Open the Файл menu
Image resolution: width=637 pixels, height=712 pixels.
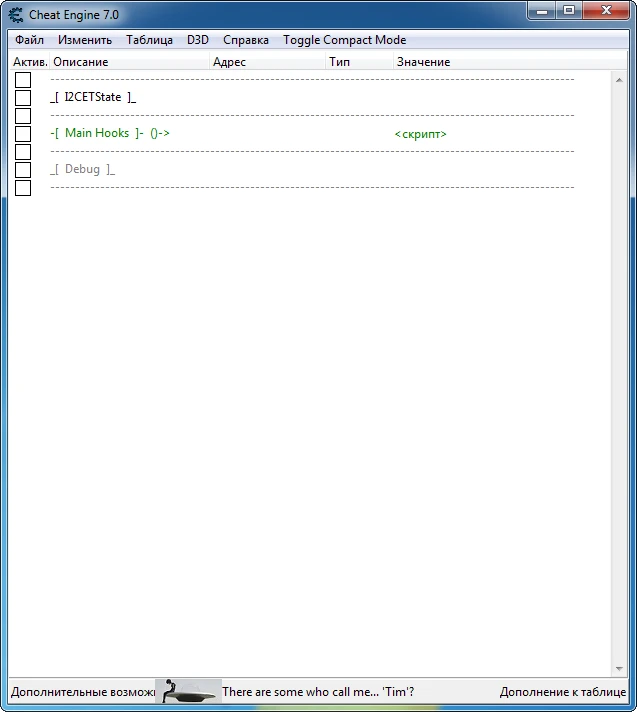coord(29,40)
